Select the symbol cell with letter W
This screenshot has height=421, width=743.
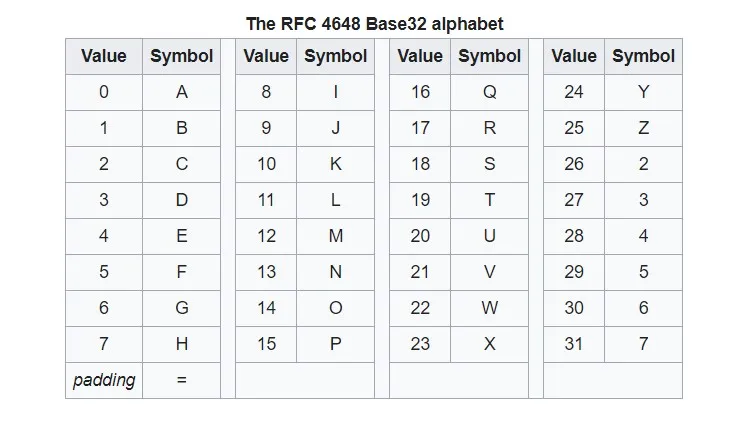[x=489, y=308]
